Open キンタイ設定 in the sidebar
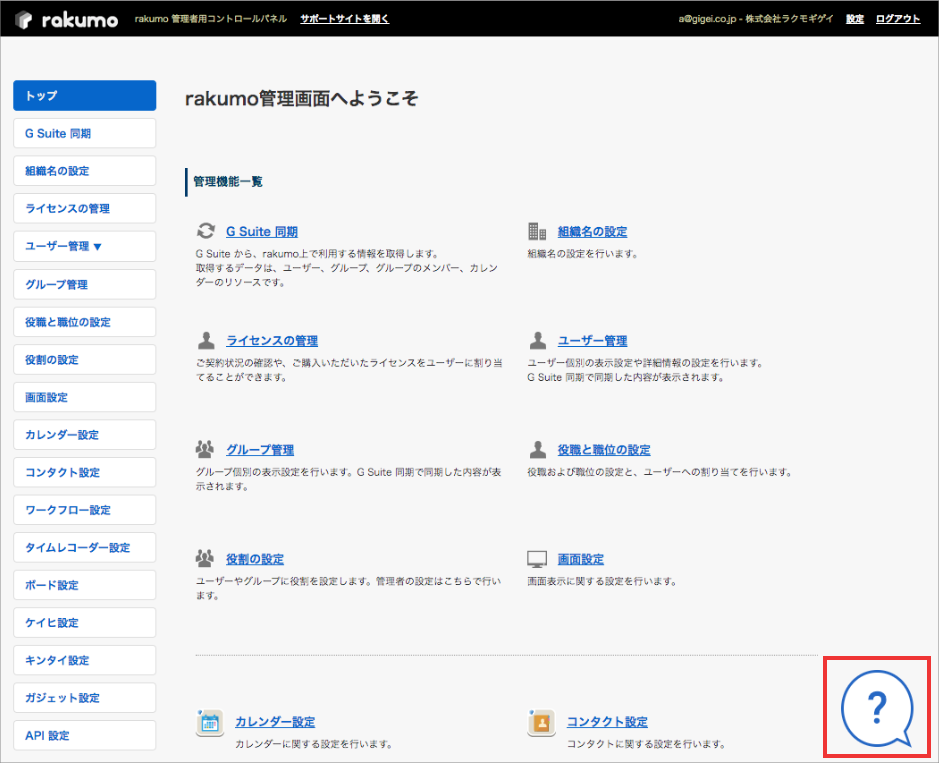The width and height of the screenshot is (939, 763). [84, 661]
